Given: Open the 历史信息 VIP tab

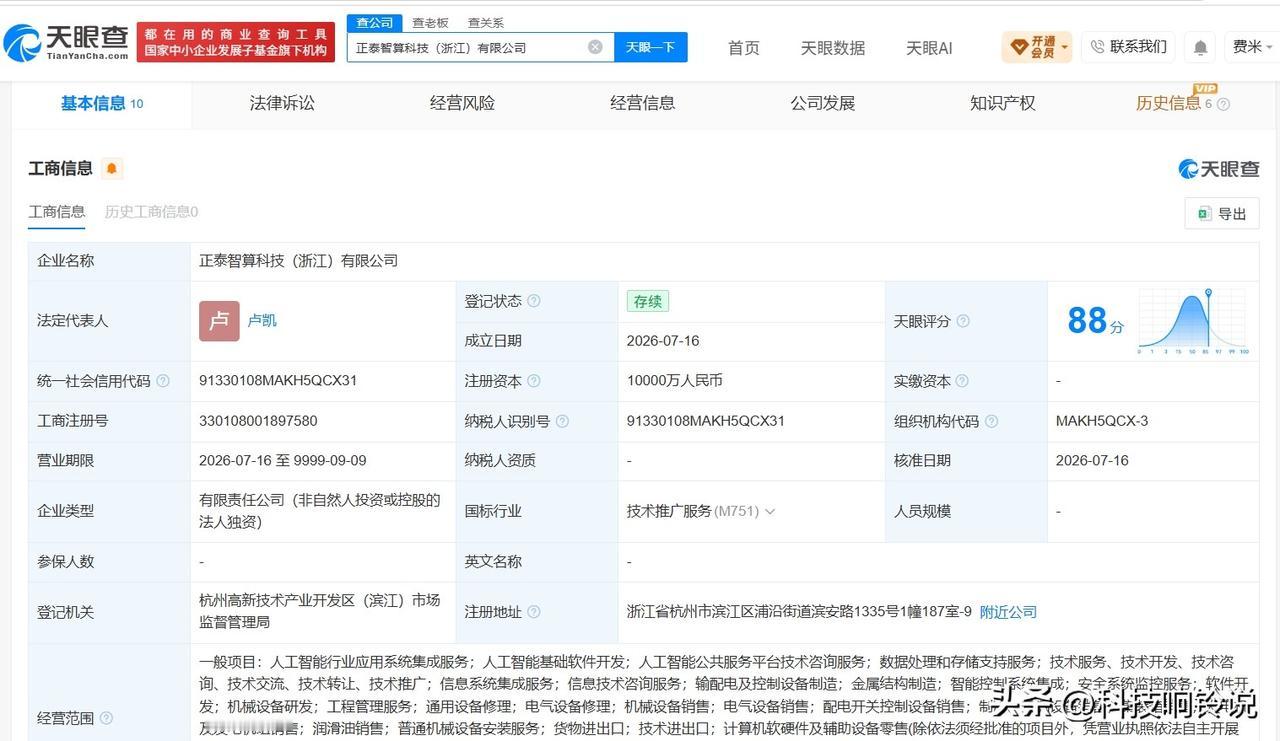Looking at the screenshot, I should (1168, 103).
